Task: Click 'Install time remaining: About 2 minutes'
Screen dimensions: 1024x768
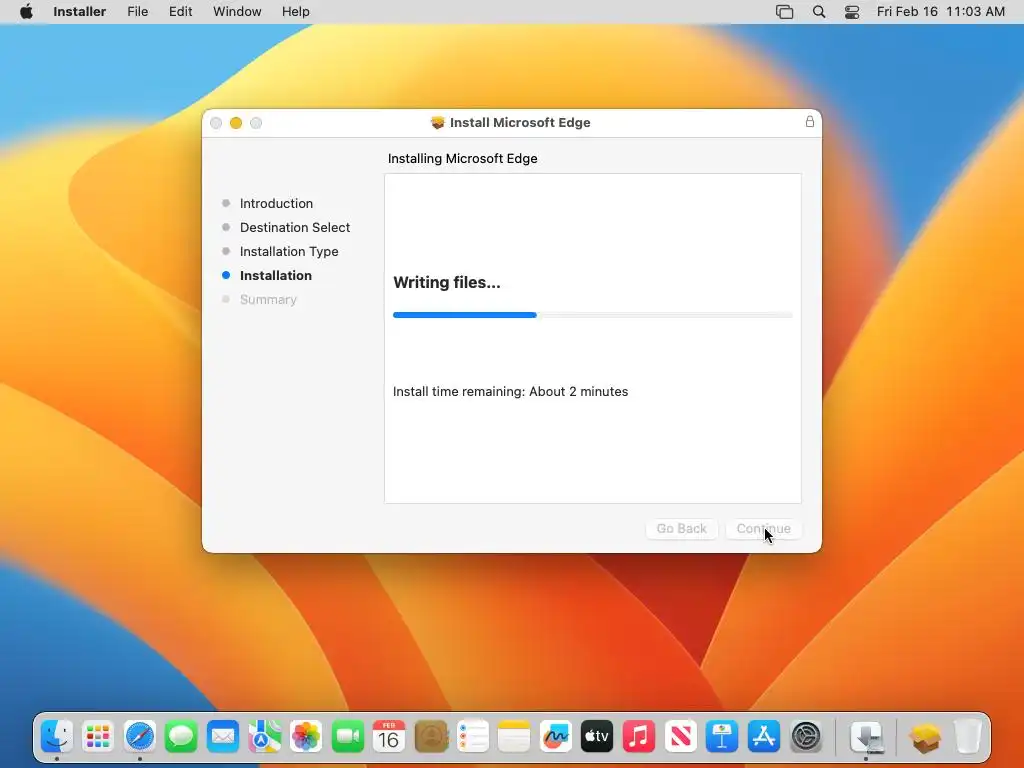Action: (510, 391)
